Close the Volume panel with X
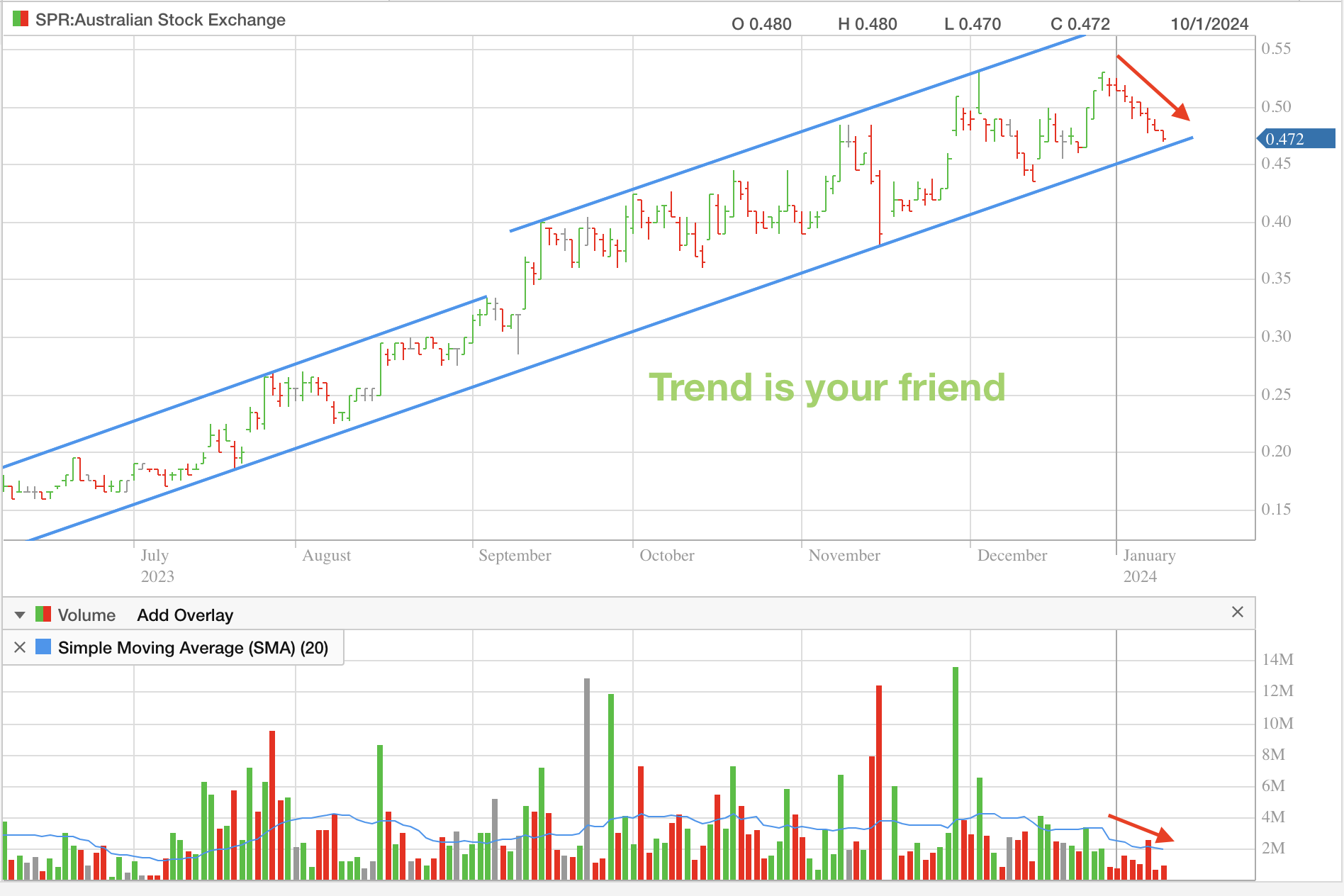The image size is (1344, 896). click(x=1238, y=612)
